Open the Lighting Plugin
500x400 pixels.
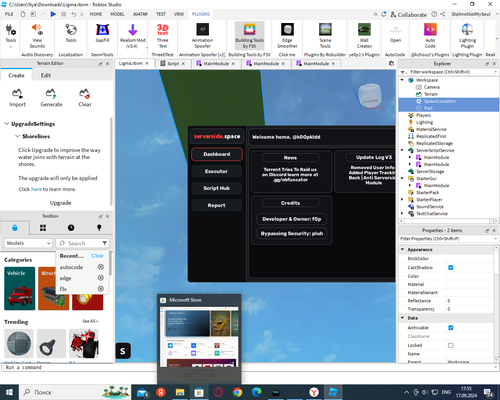pos(467,36)
